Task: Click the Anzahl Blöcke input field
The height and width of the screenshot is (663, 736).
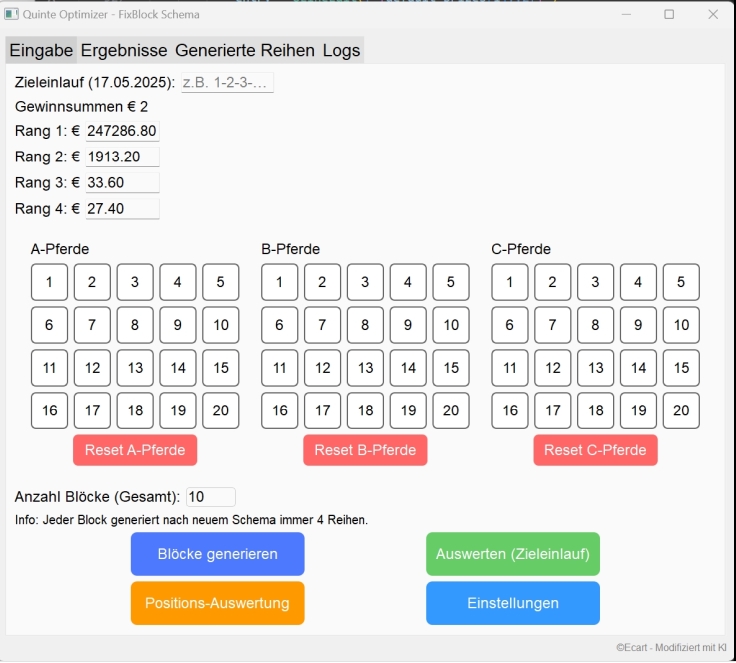Action: 211,497
